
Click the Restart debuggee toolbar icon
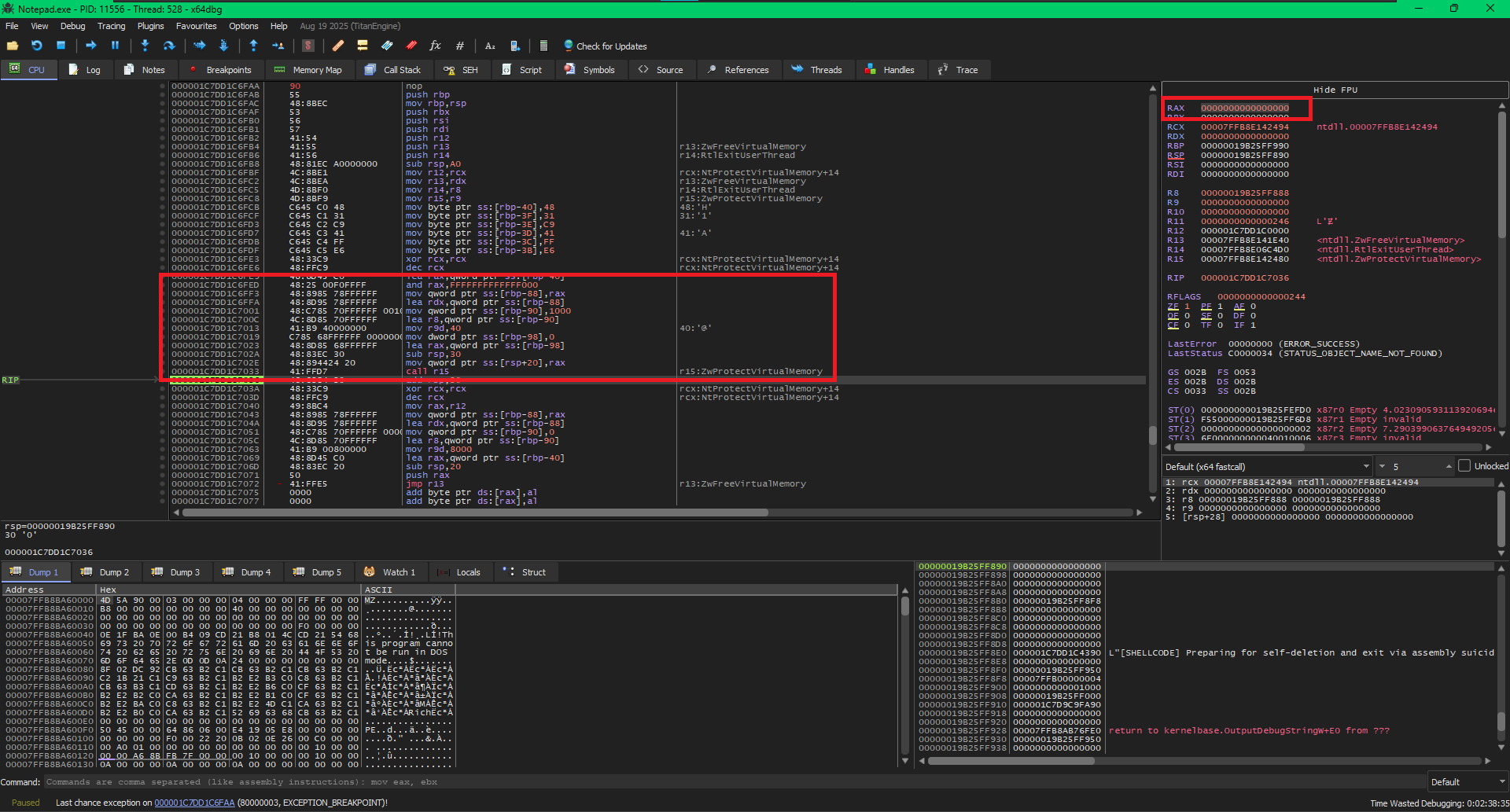pyautogui.click(x=36, y=46)
